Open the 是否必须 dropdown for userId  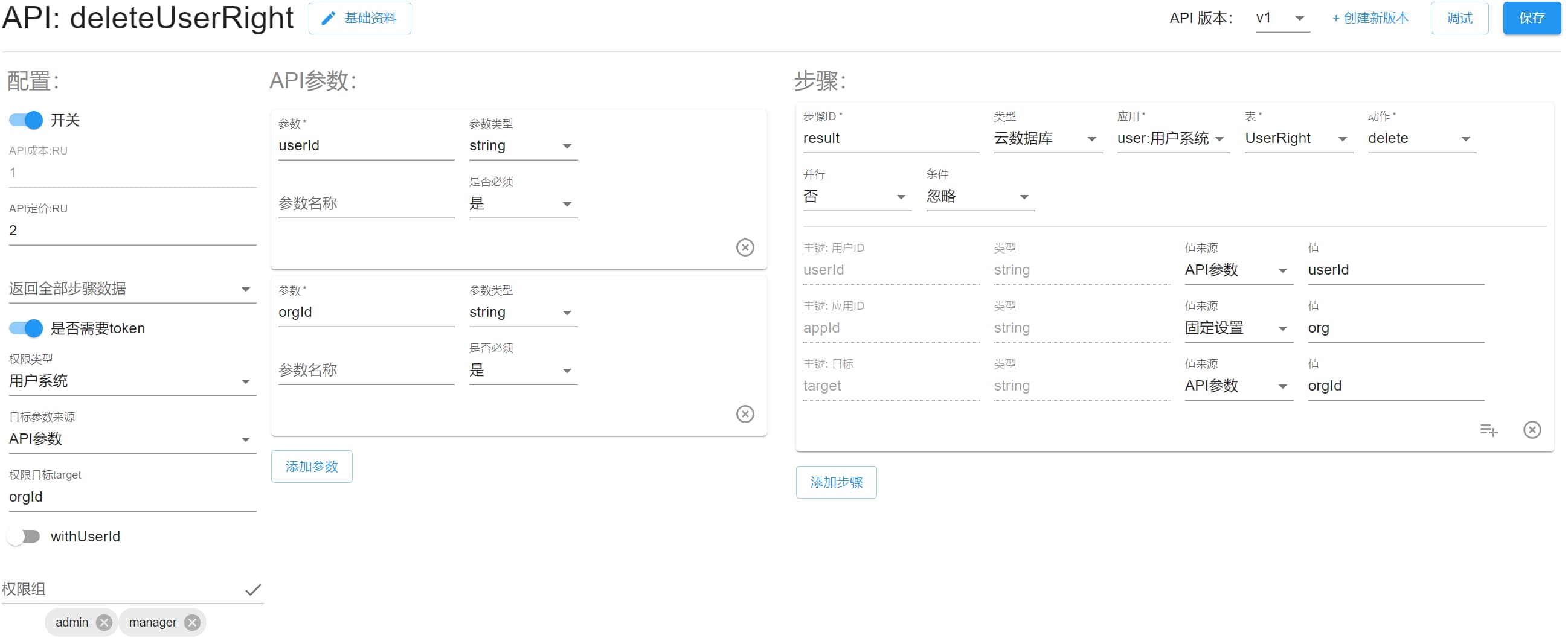tap(523, 204)
